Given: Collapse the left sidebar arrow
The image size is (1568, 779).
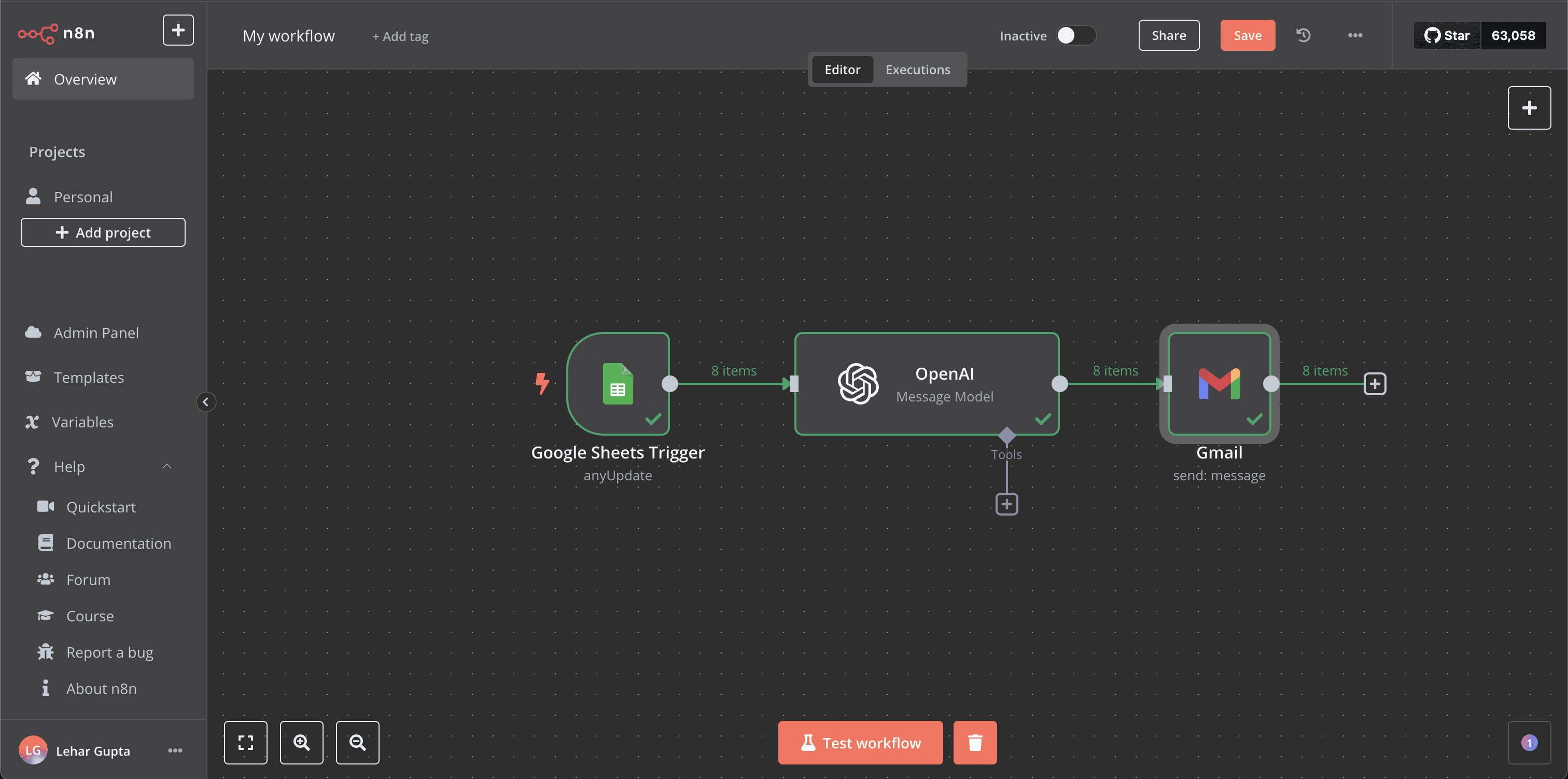Looking at the screenshot, I should [206, 402].
